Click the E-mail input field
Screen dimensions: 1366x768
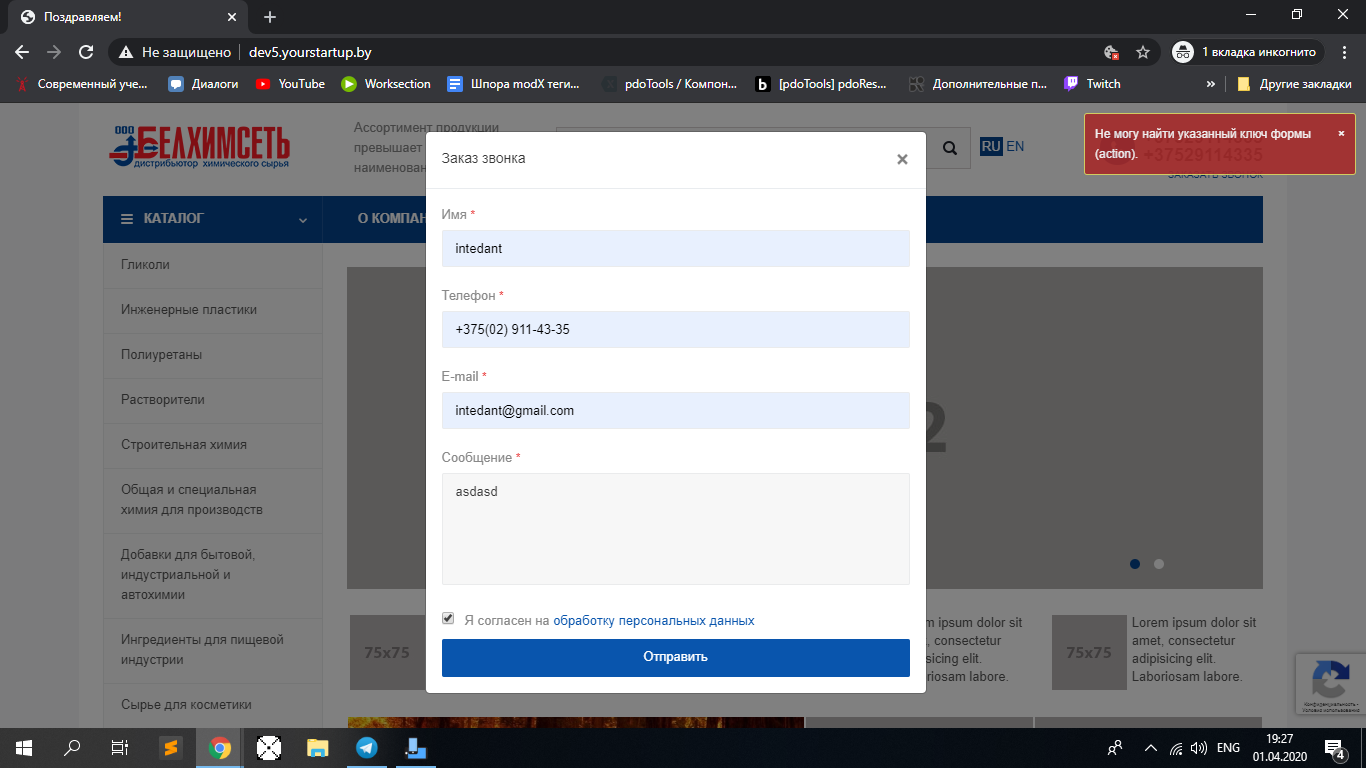(676, 410)
